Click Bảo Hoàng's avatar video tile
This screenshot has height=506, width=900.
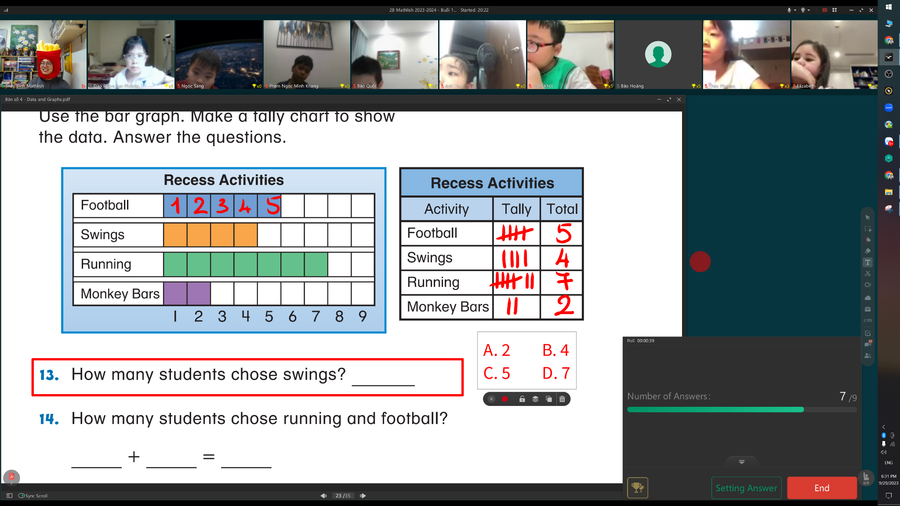point(657,55)
